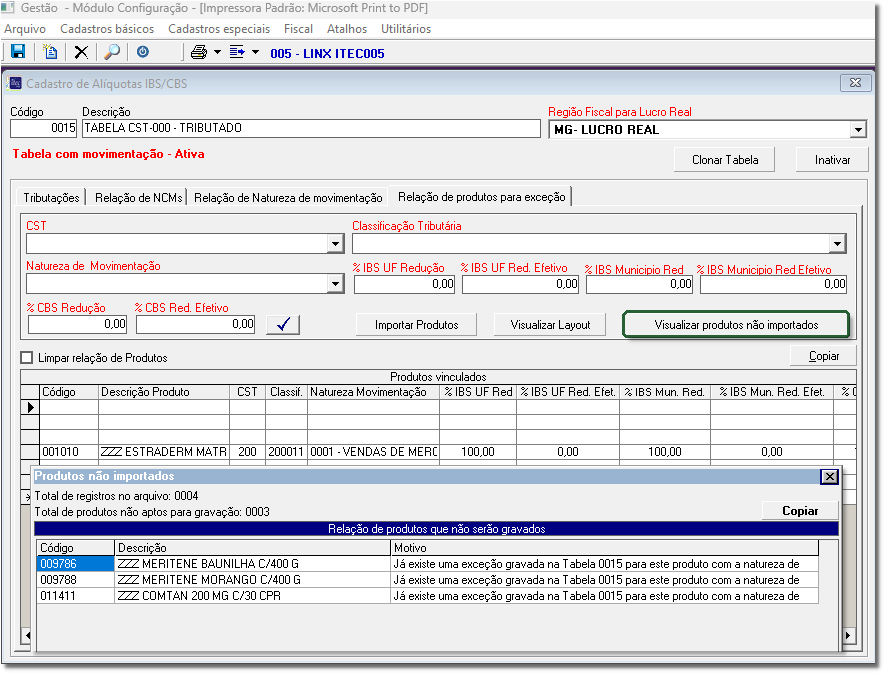Open the Classificação Tributária dropdown

pos(836,244)
